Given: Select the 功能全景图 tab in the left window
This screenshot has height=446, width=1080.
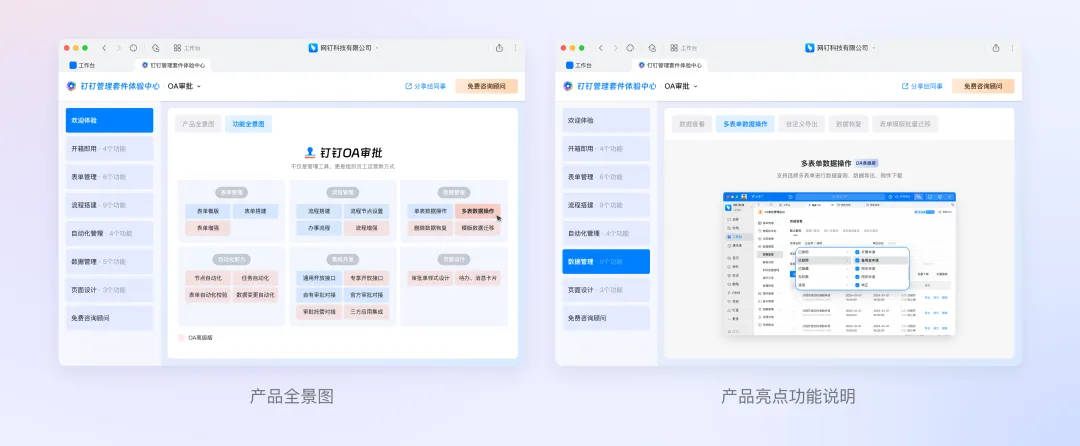Looking at the screenshot, I should [x=249, y=124].
